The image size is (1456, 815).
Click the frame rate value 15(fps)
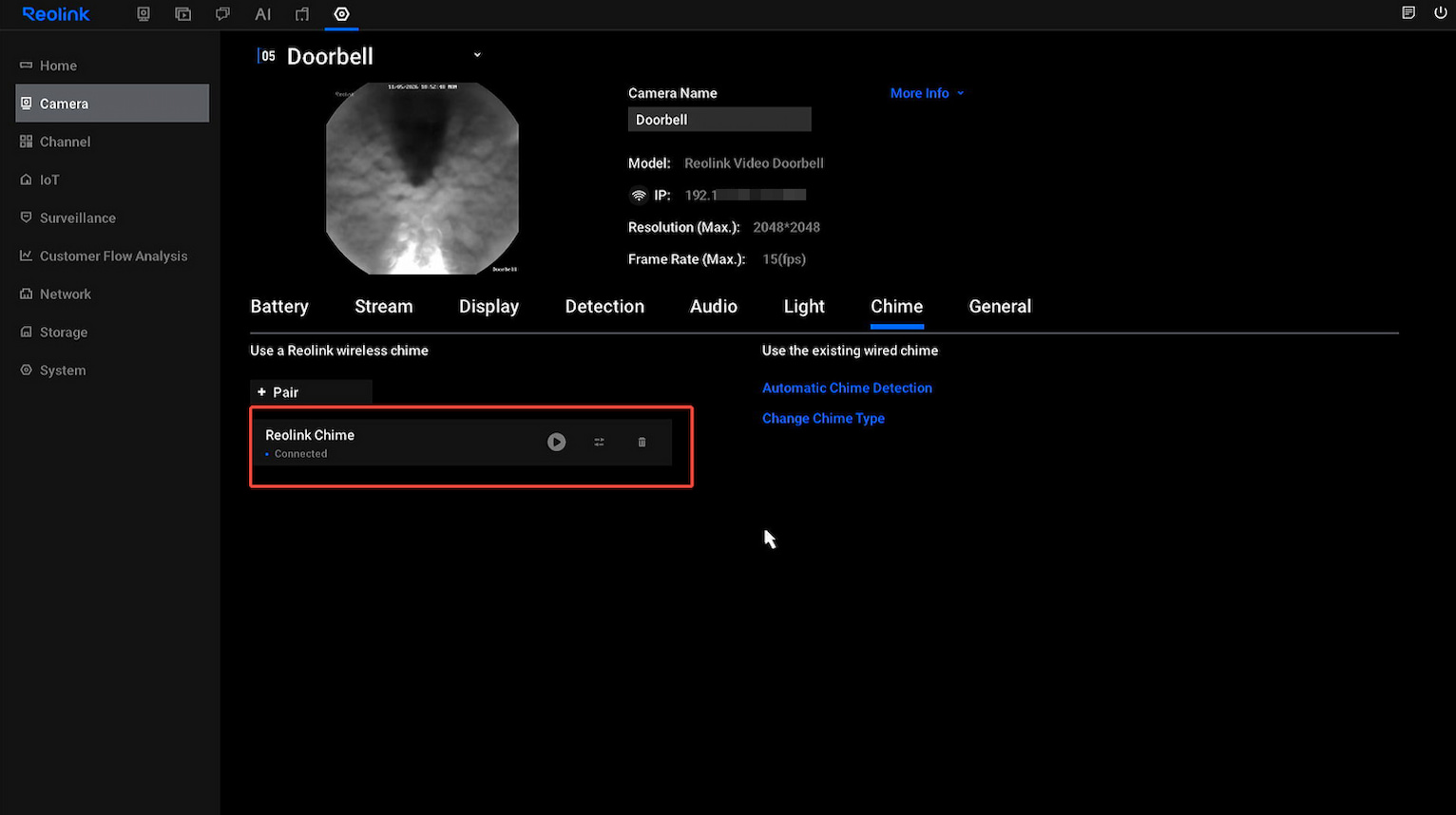point(784,259)
